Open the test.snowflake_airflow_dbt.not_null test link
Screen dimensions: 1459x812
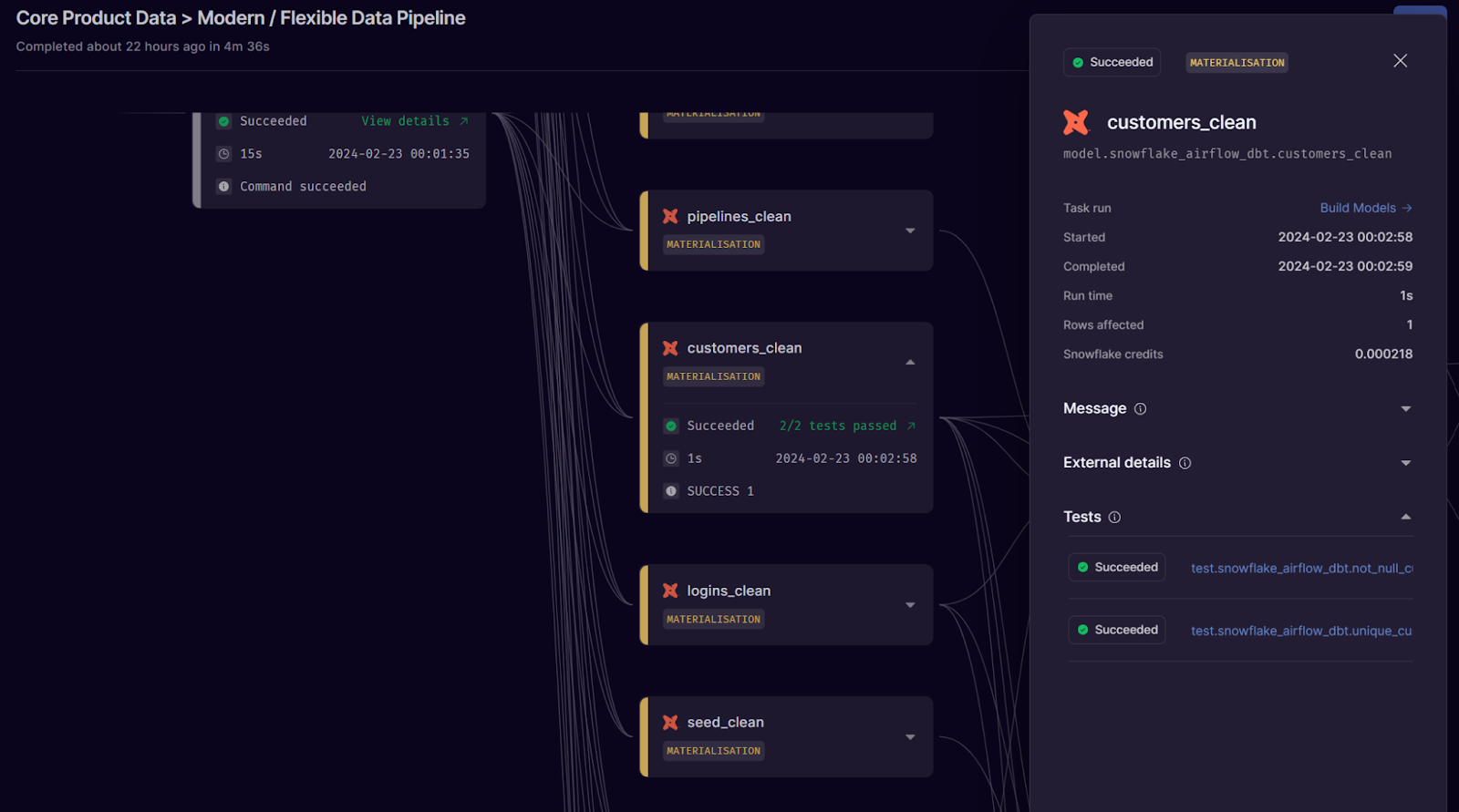point(1302,568)
